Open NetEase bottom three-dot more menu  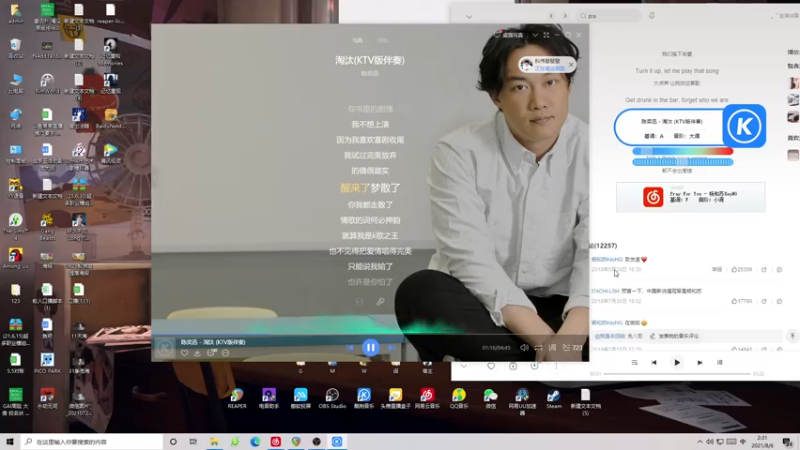click(x=556, y=366)
